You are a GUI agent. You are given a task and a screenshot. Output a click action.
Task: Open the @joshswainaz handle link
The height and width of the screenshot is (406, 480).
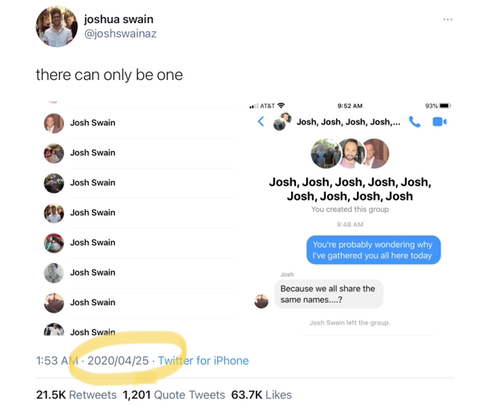pos(120,34)
